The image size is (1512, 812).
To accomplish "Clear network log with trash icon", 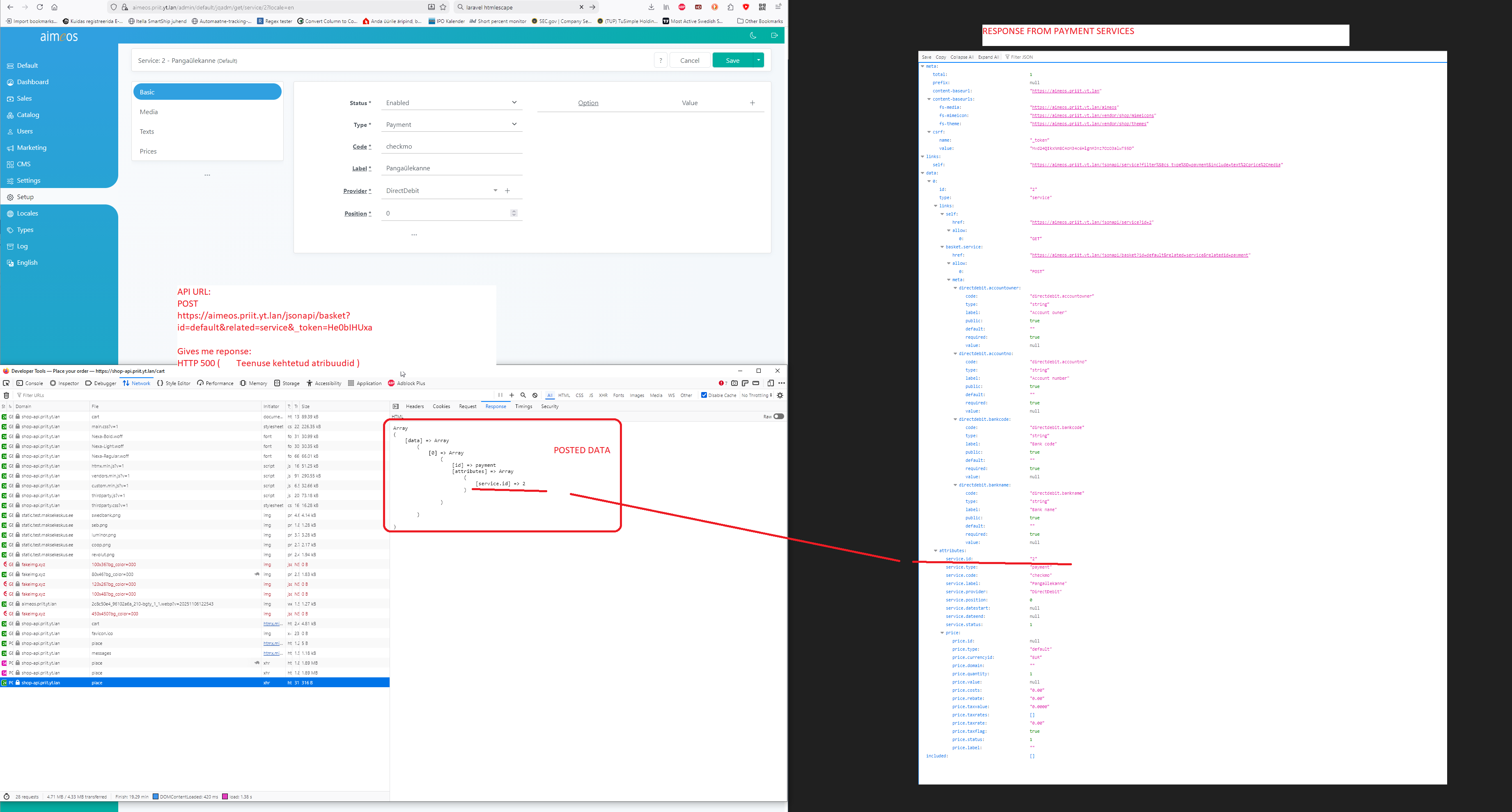I will 7,395.
